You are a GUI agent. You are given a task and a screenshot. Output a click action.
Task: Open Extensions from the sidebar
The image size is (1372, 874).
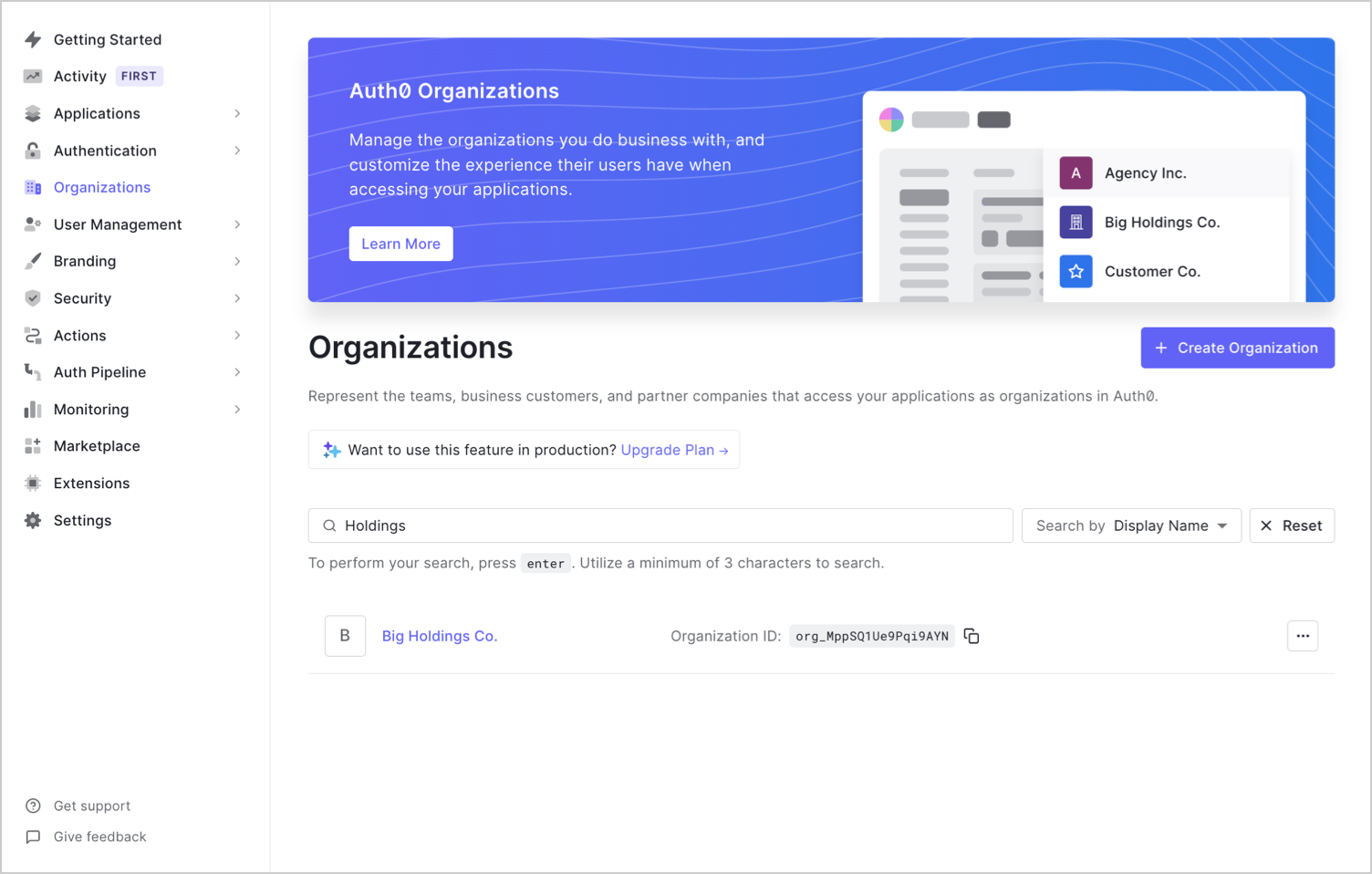(x=91, y=484)
